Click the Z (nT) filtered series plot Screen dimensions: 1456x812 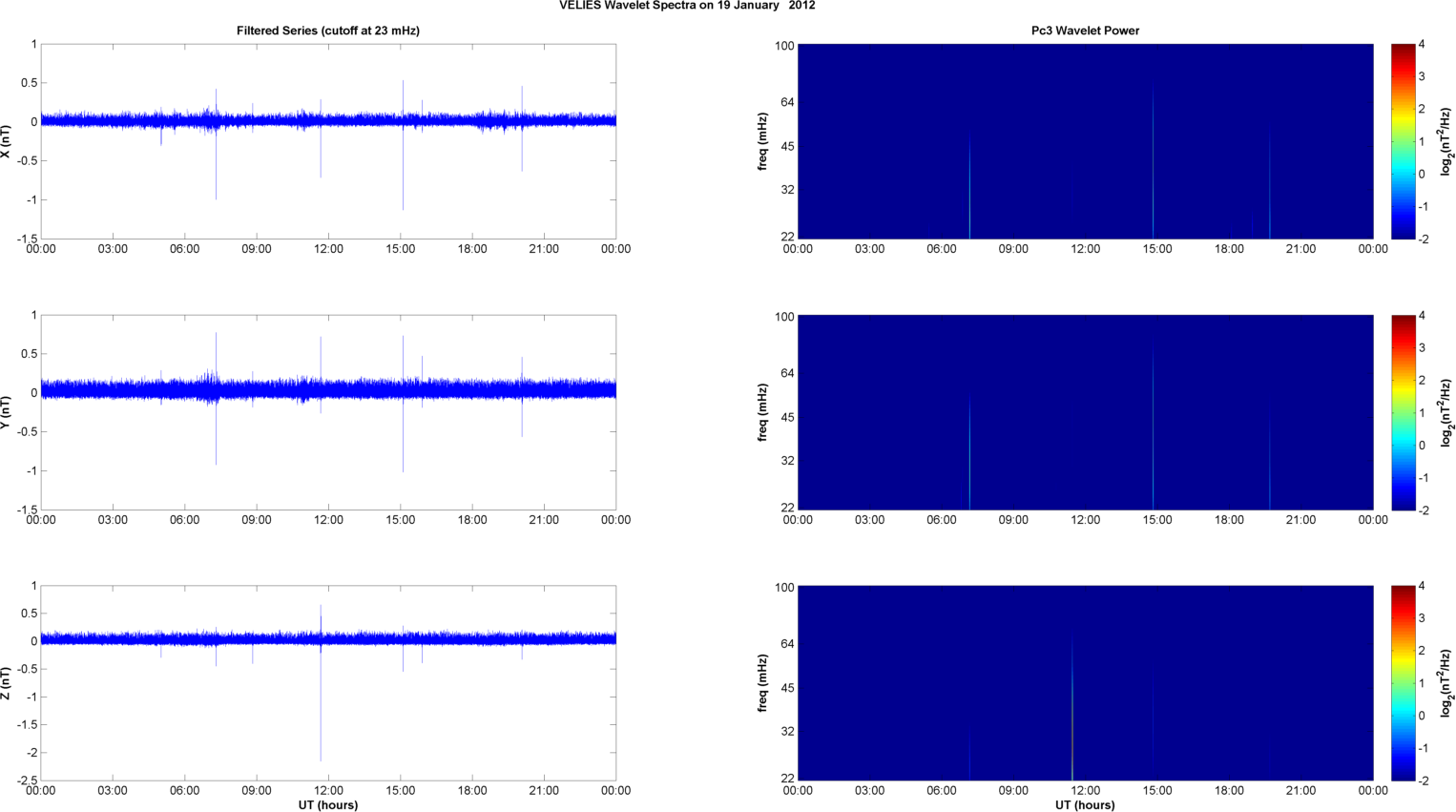click(x=328, y=683)
